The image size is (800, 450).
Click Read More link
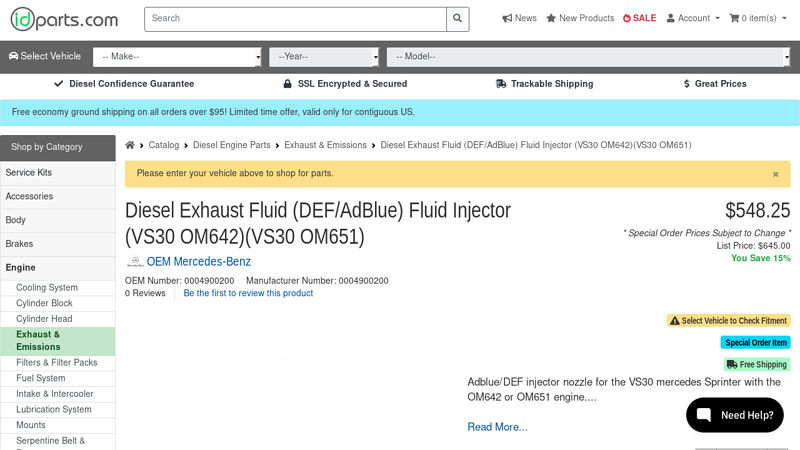tap(497, 427)
